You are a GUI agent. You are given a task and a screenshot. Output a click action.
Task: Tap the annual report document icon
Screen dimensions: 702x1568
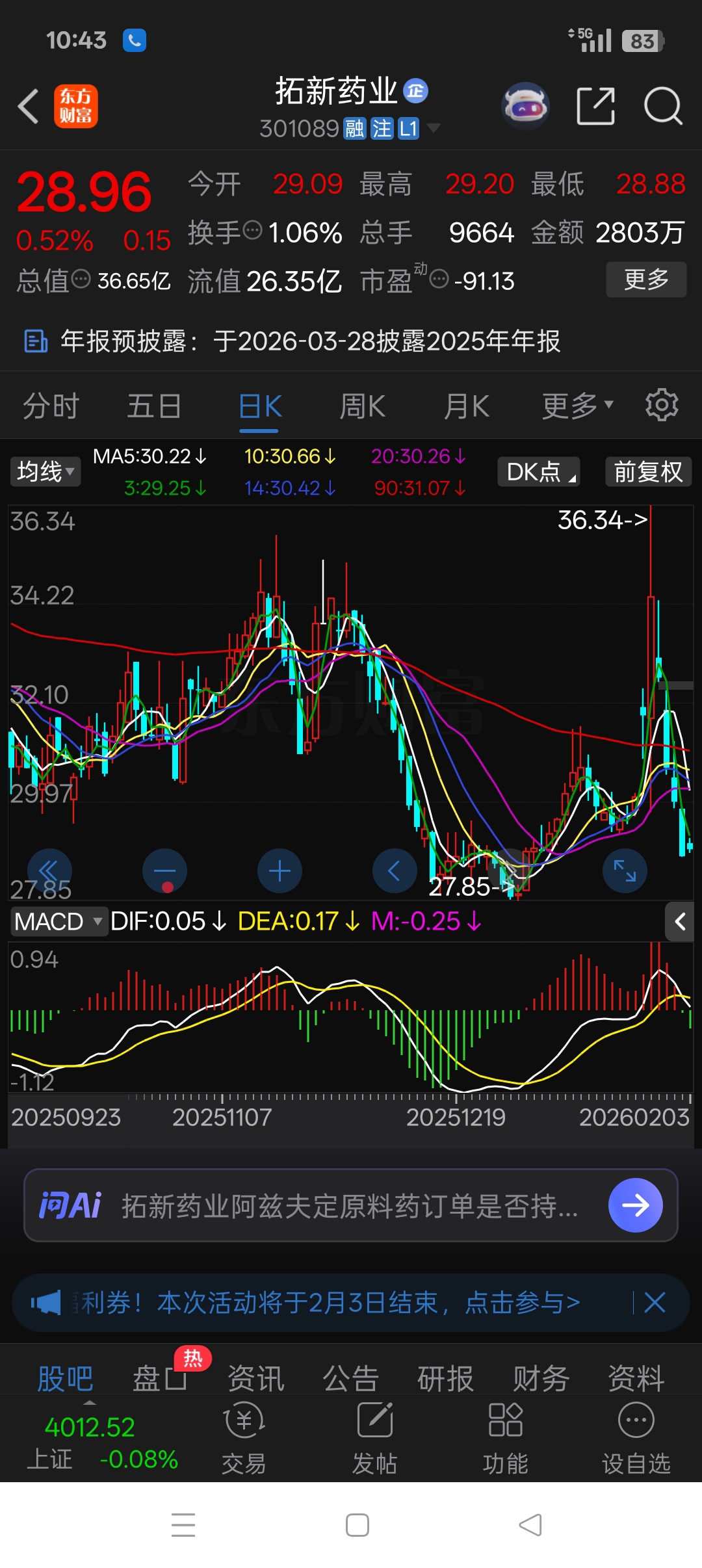pyautogui.click(x=36, y=341)
